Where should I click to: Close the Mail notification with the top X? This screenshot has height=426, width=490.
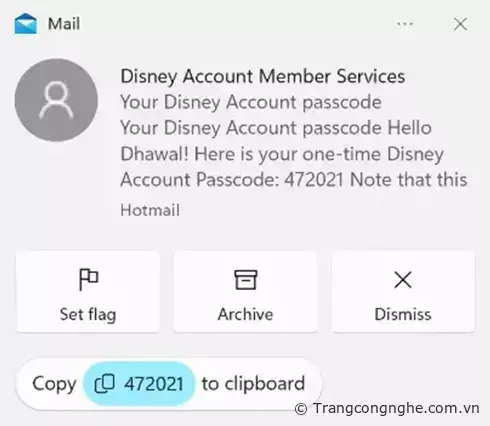pos(460,24)
